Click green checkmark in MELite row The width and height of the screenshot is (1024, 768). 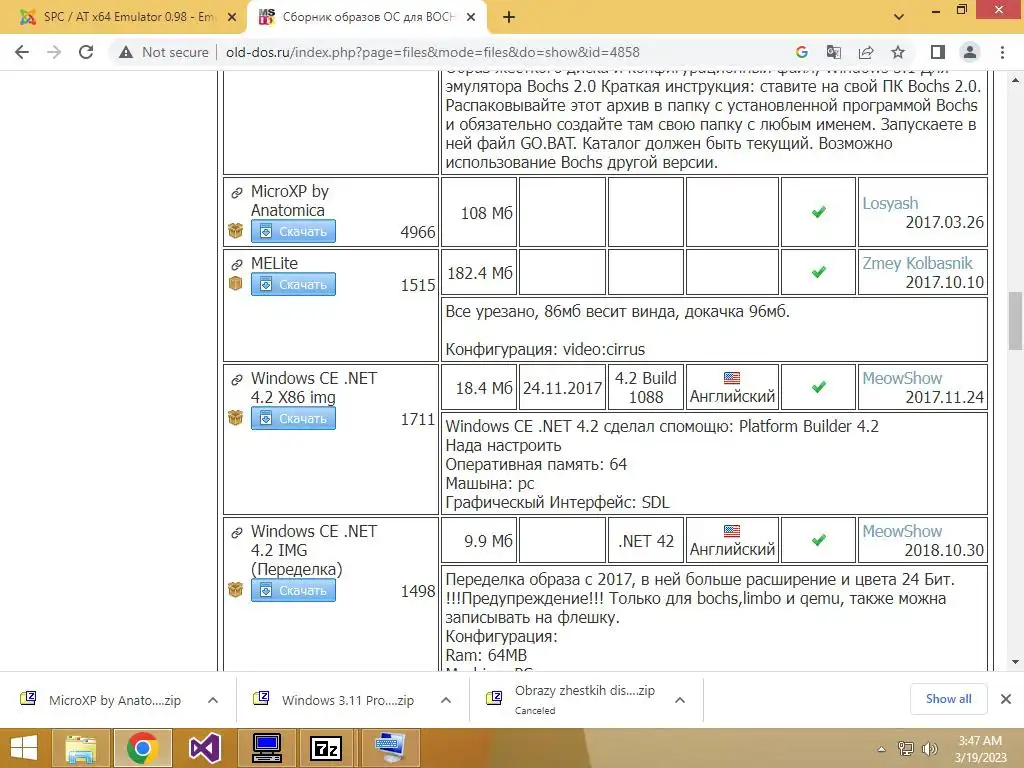pos(818,272)
